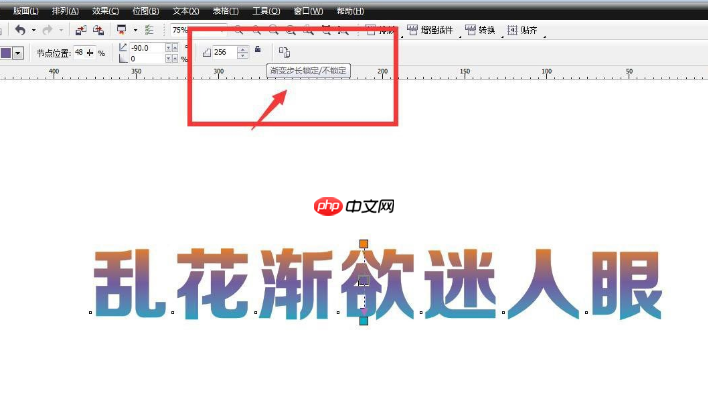This screenshot has height=413, width=708.
Task: Click the copy fill properties icon
Action: [284, 52]
